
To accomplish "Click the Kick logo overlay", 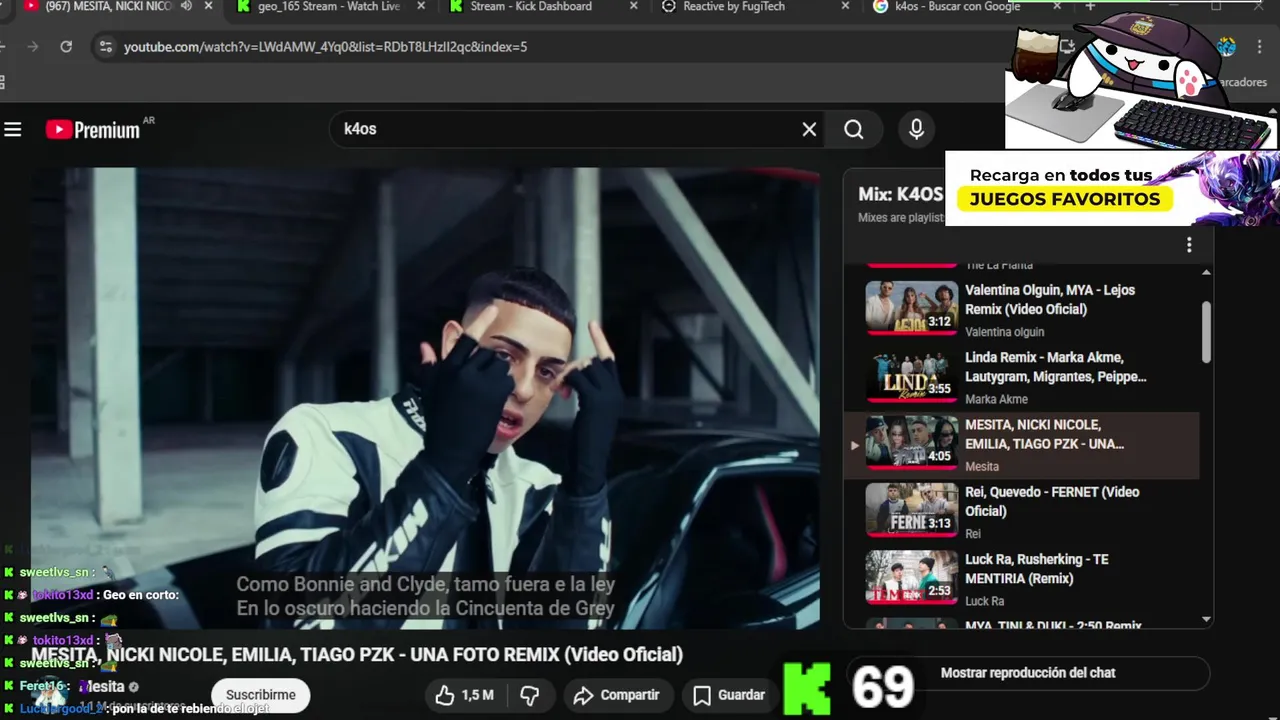I will pos(807,688).
